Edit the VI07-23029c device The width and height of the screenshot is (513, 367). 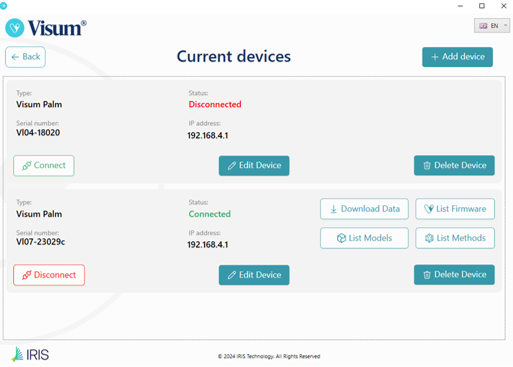[x=254, y=275]
